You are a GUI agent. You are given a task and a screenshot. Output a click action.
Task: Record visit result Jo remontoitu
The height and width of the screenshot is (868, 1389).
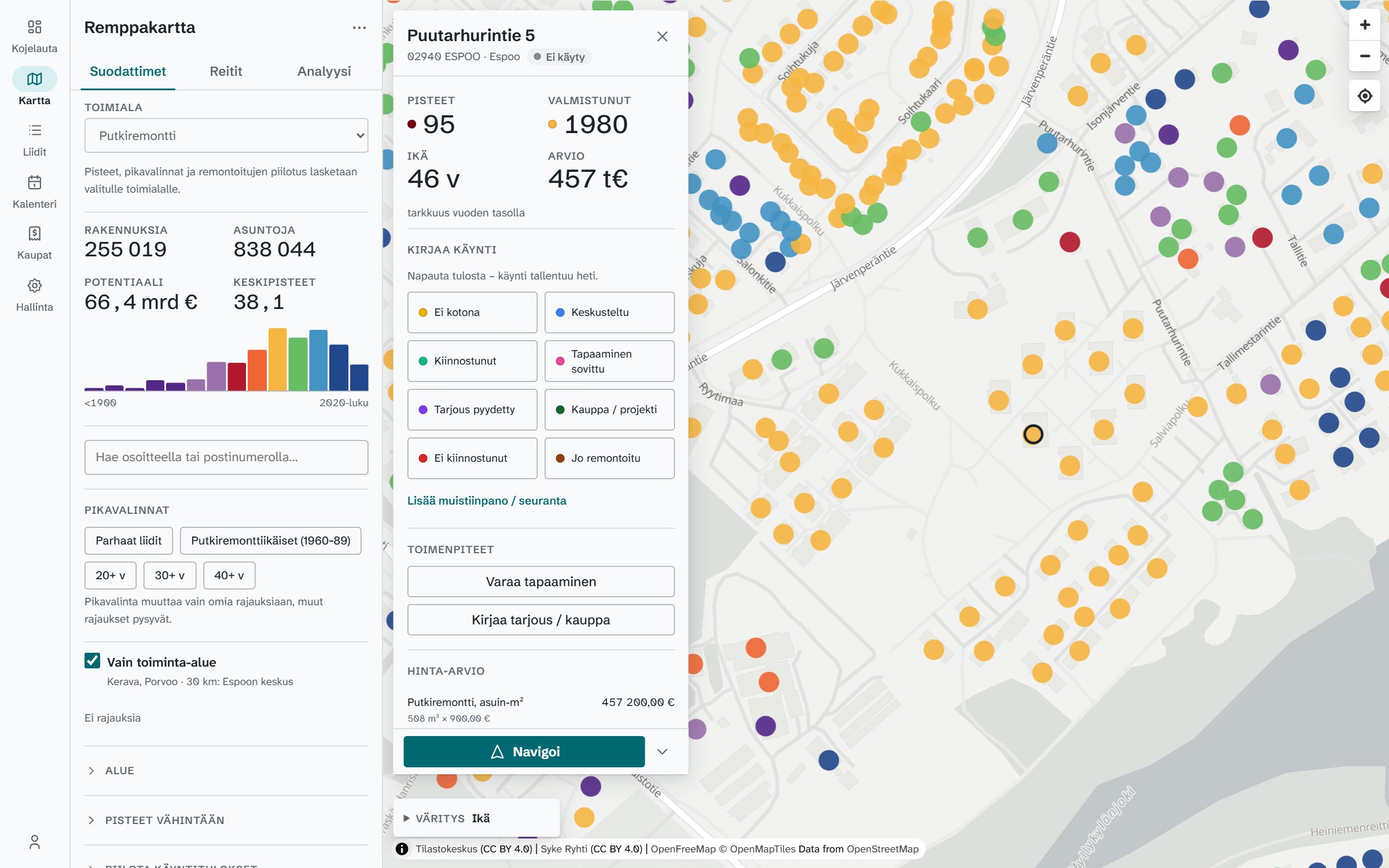609,458
